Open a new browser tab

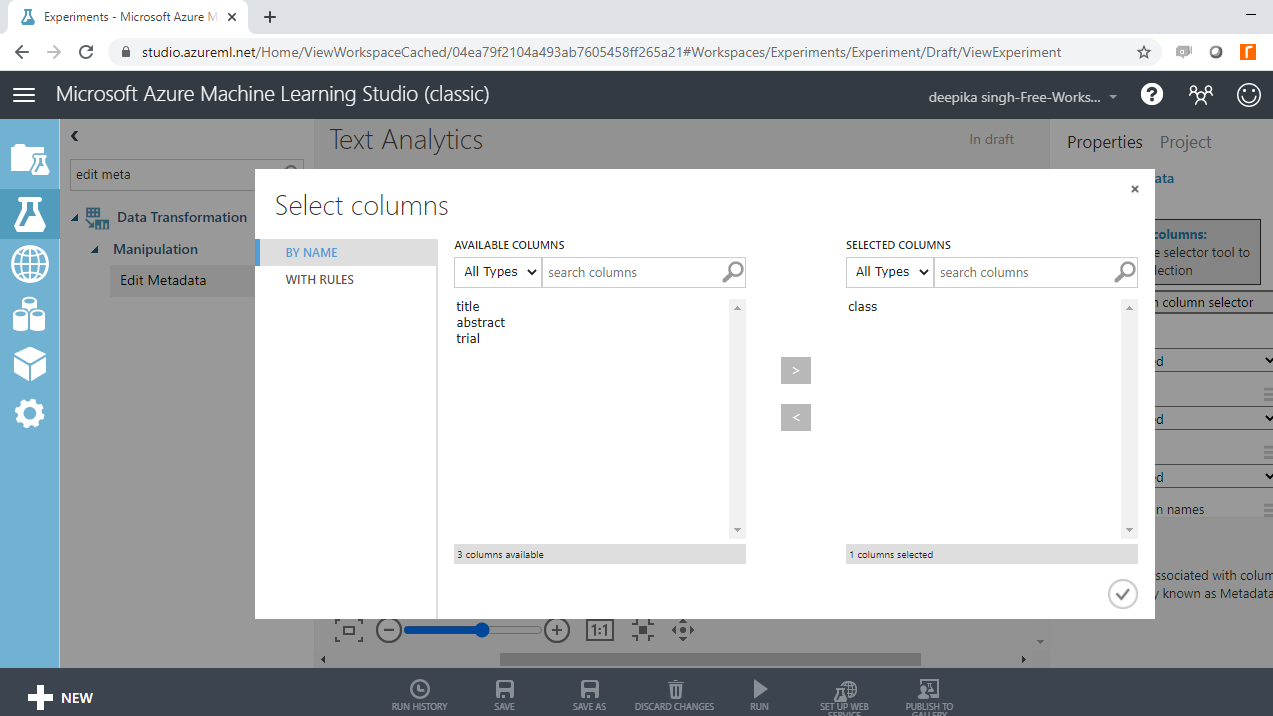[x=270, y=17]
